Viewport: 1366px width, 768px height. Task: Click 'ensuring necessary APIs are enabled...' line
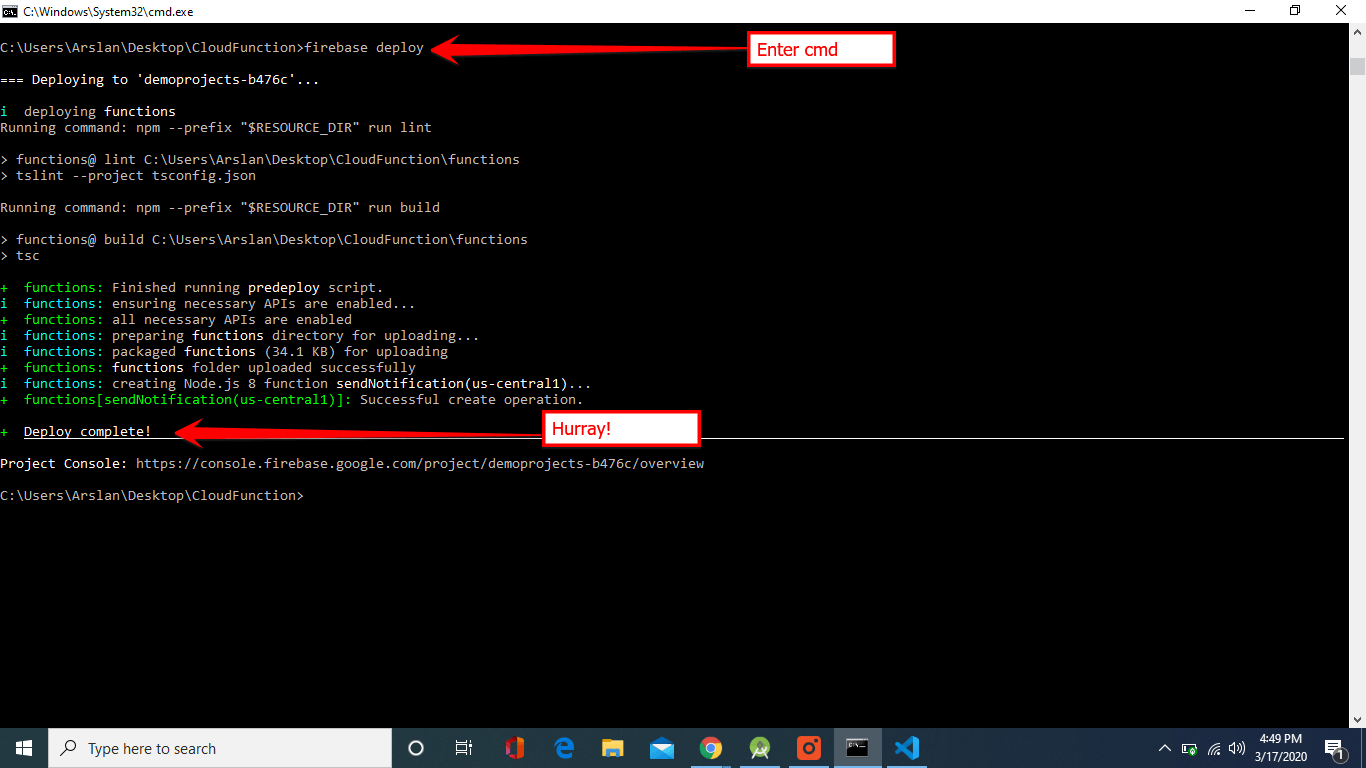208,304
